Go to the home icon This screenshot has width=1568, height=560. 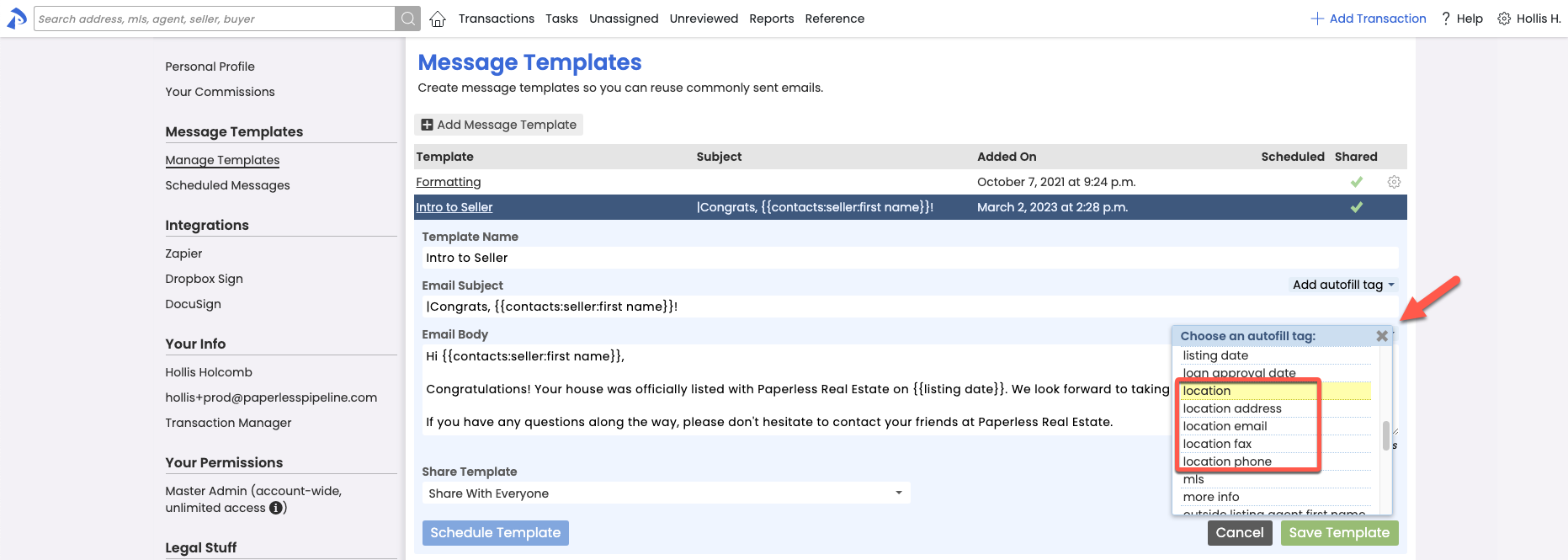[x=438, y=19]
